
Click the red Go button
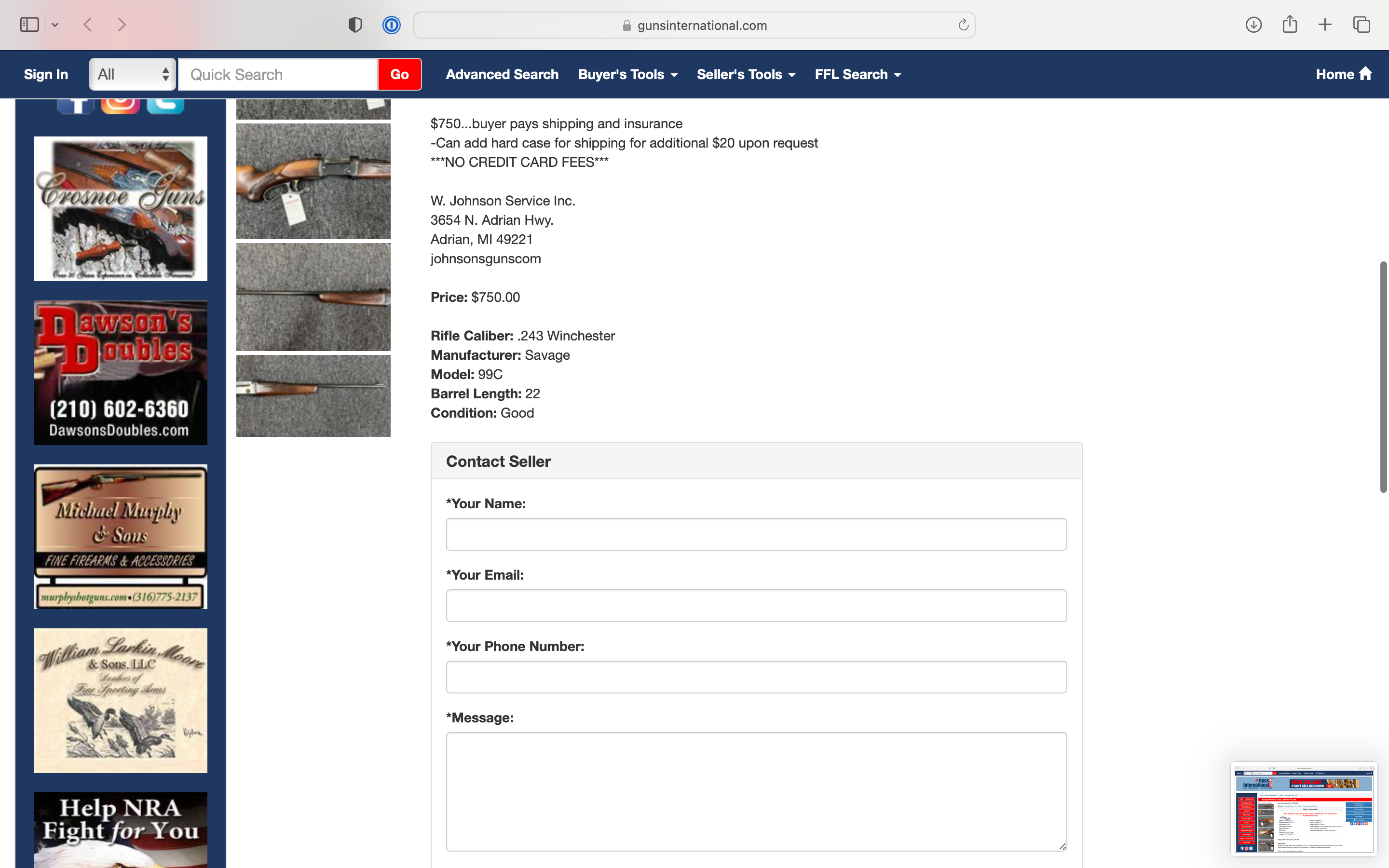[x=399, y=75]
